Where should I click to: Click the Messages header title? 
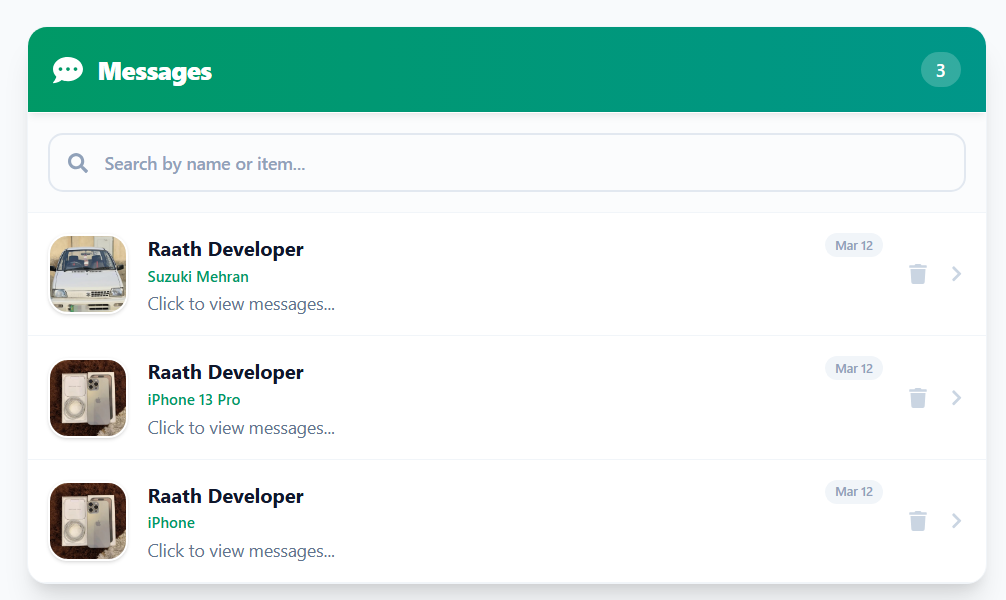pyautogui.click(x=155, y=71)
